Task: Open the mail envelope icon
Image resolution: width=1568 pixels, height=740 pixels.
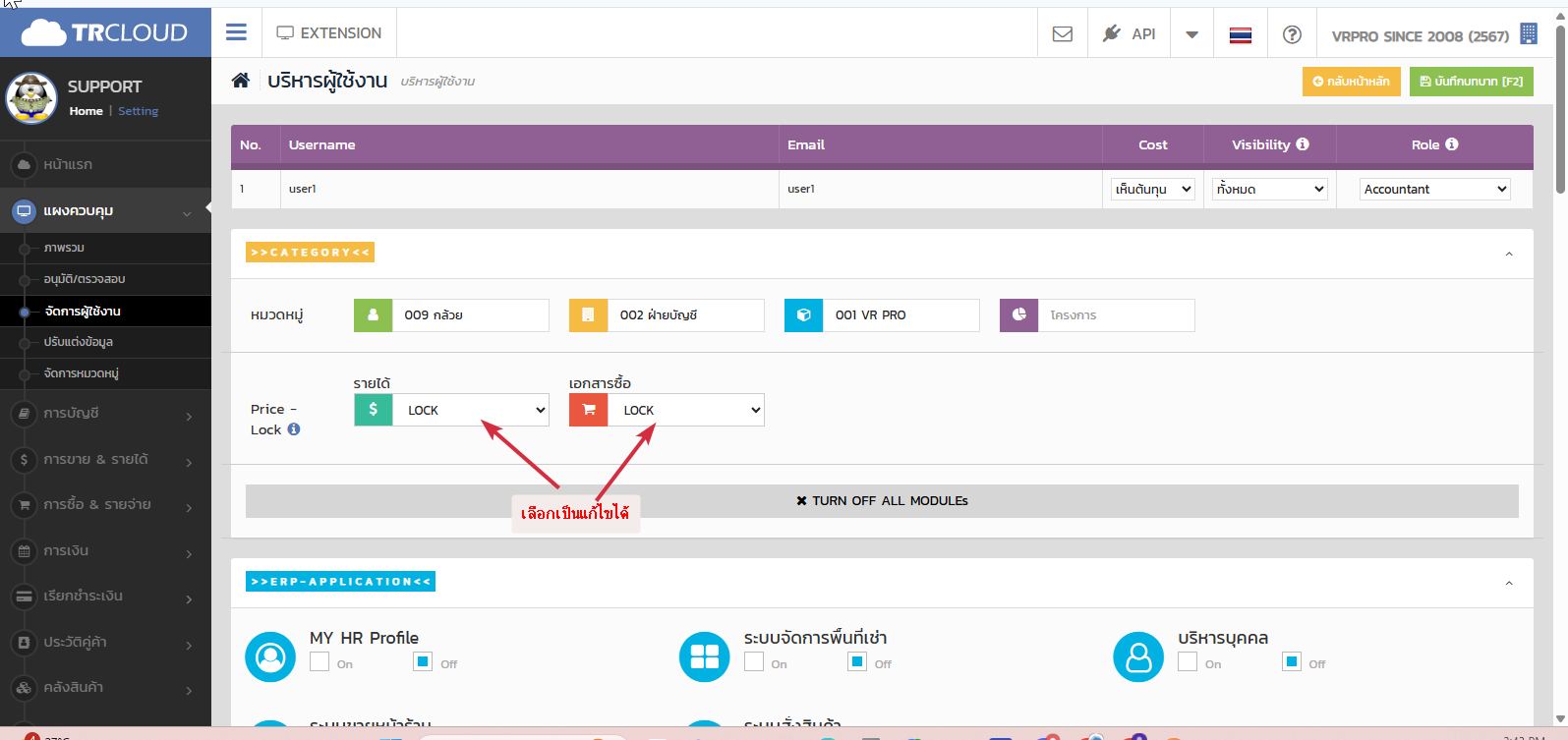Action: click(1062, 34)
